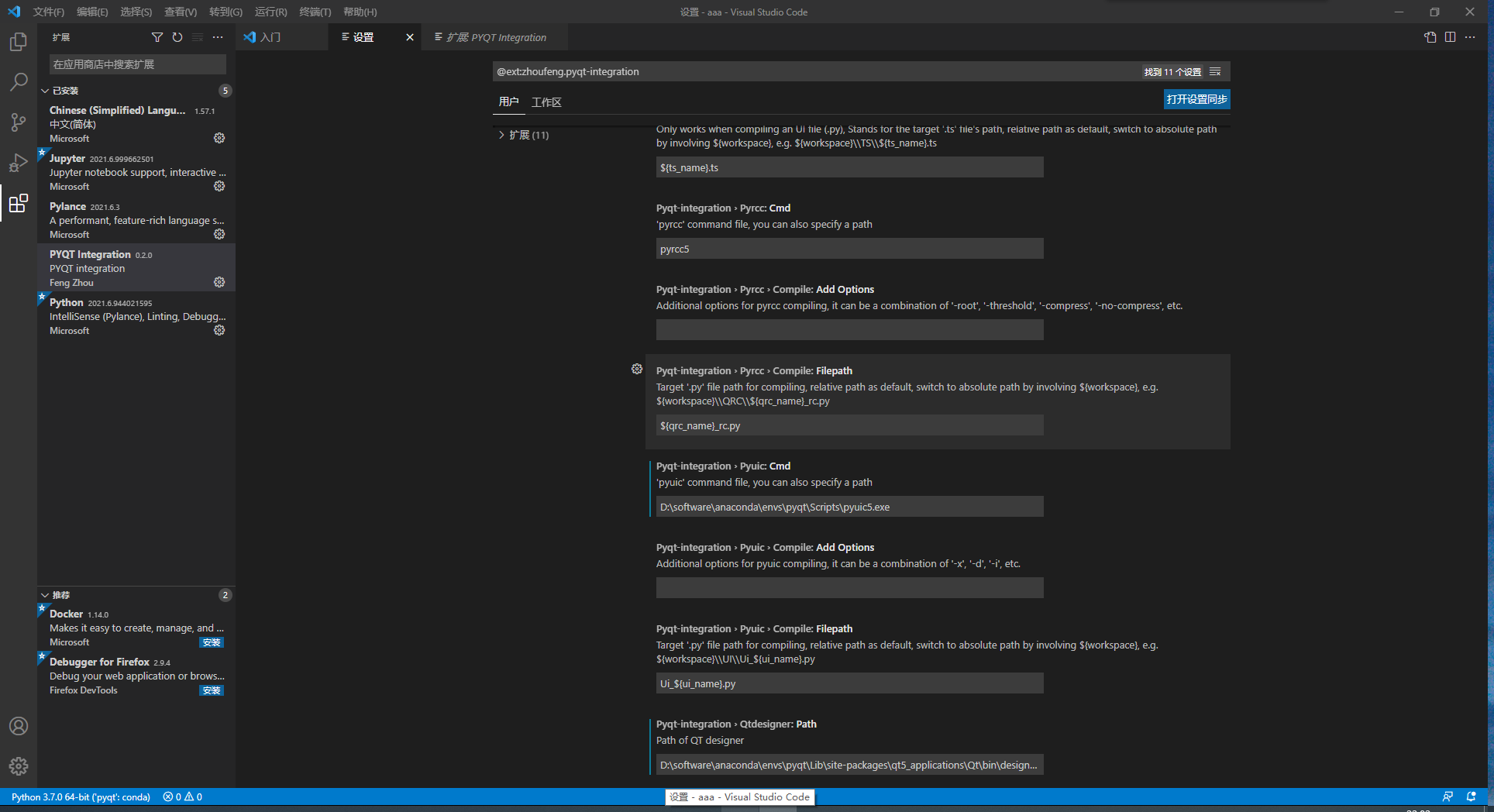1494x812 pixels.
Task: Open the 运行(R) menu
Action: click(x=270, y=12)
